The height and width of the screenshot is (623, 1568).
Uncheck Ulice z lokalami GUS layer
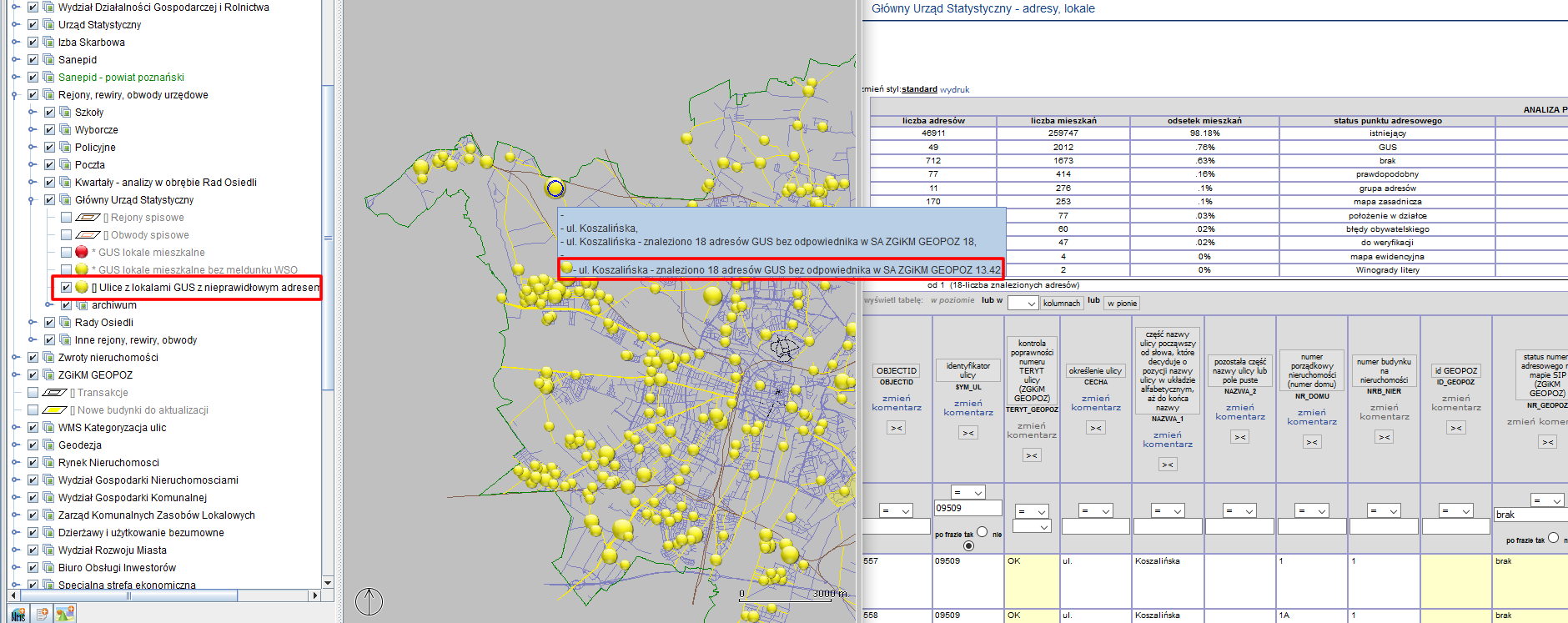coord(66,288)
